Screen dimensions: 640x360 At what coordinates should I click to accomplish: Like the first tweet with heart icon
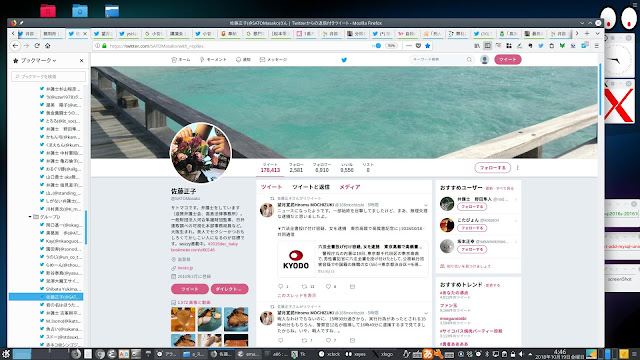(328, 287)
